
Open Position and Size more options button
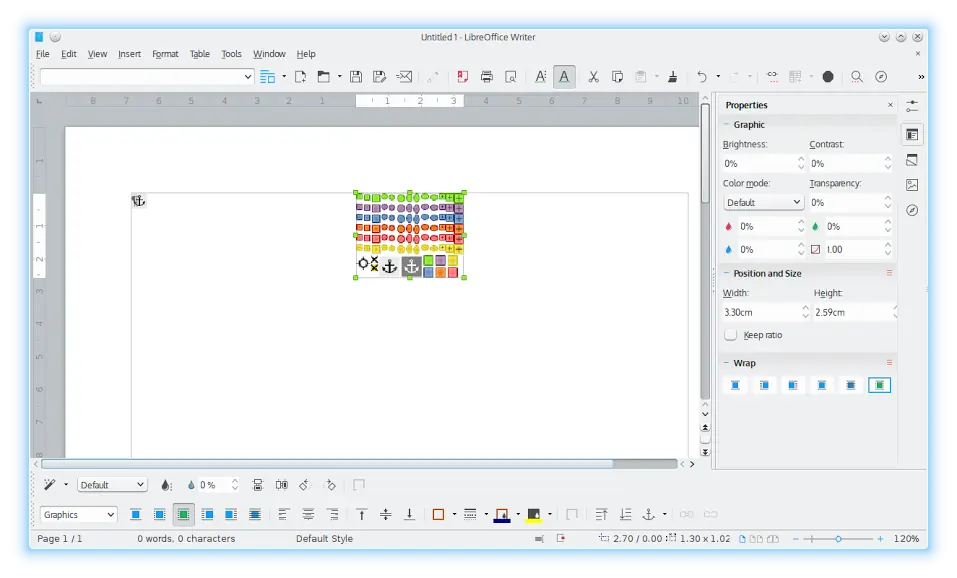point(889,273)
